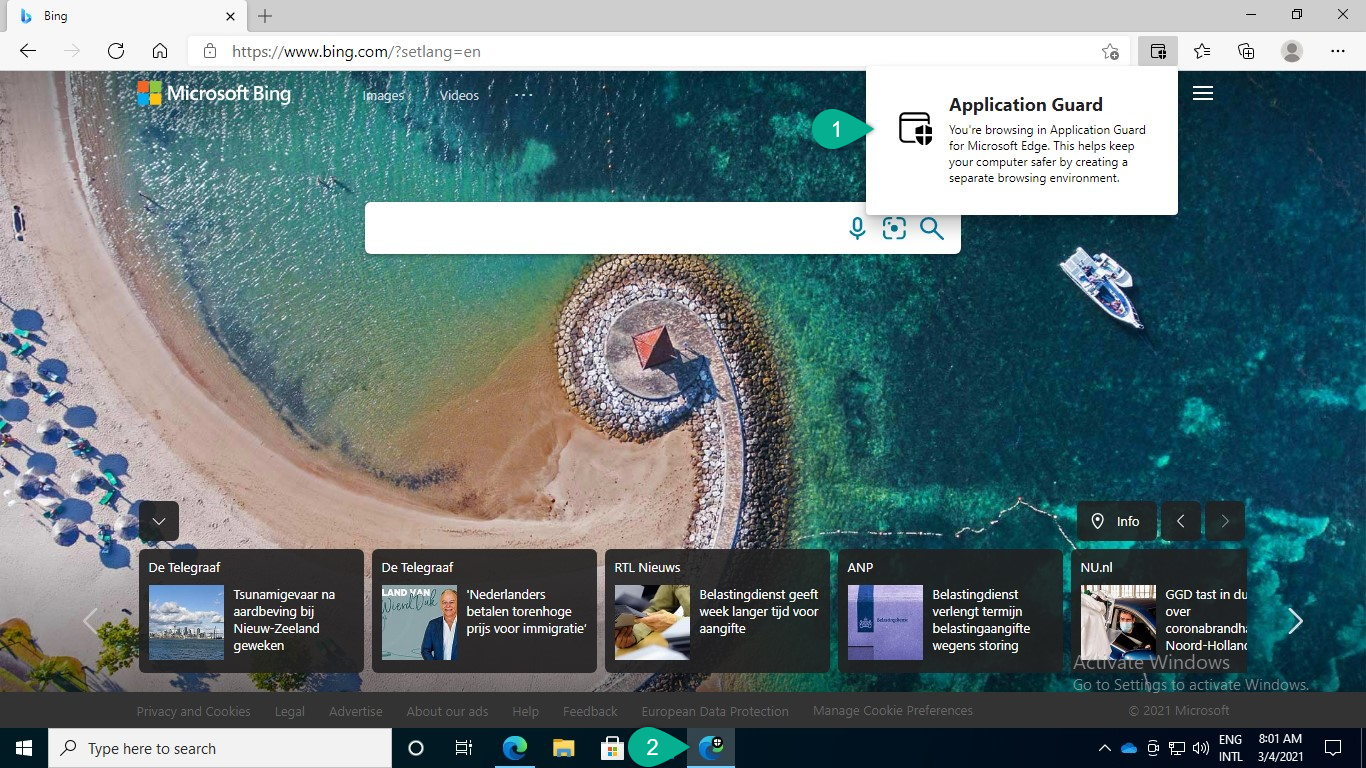Click inside the Bing search box

600,228
